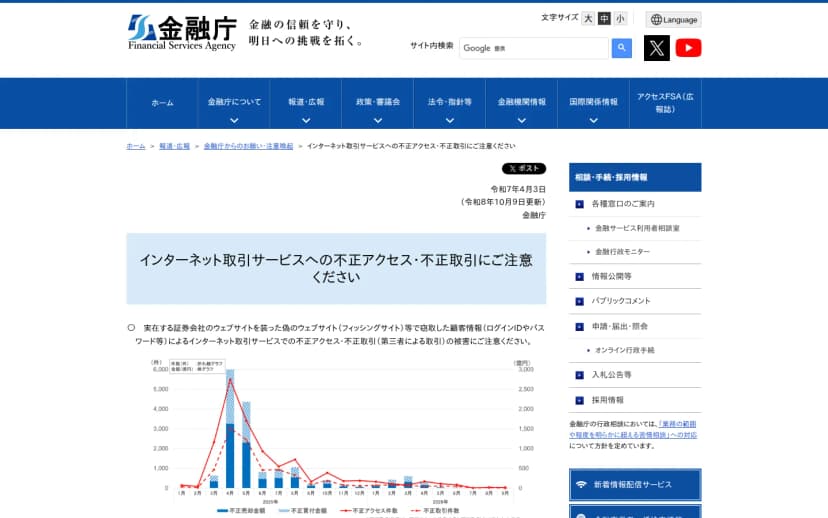Viewport: 828px width, 518px height.
Task: Click square icon beside 入札公告等
Action: (579, 375)
